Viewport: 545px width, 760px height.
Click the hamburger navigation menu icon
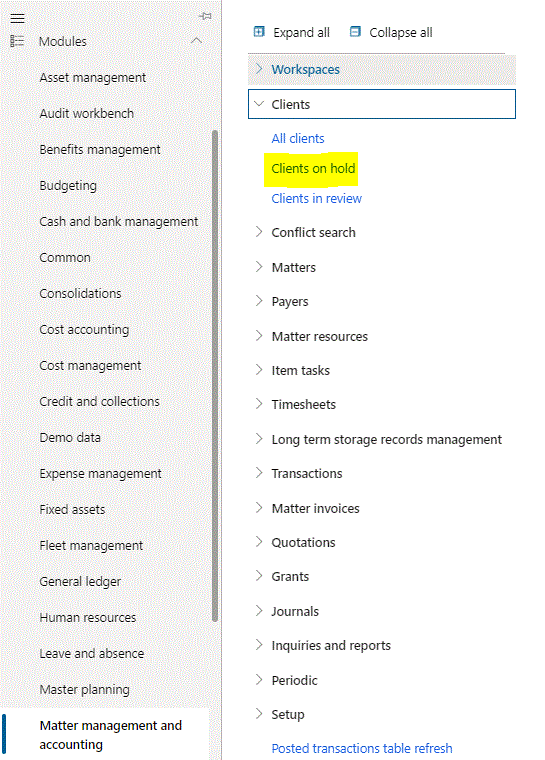[17, 18]
